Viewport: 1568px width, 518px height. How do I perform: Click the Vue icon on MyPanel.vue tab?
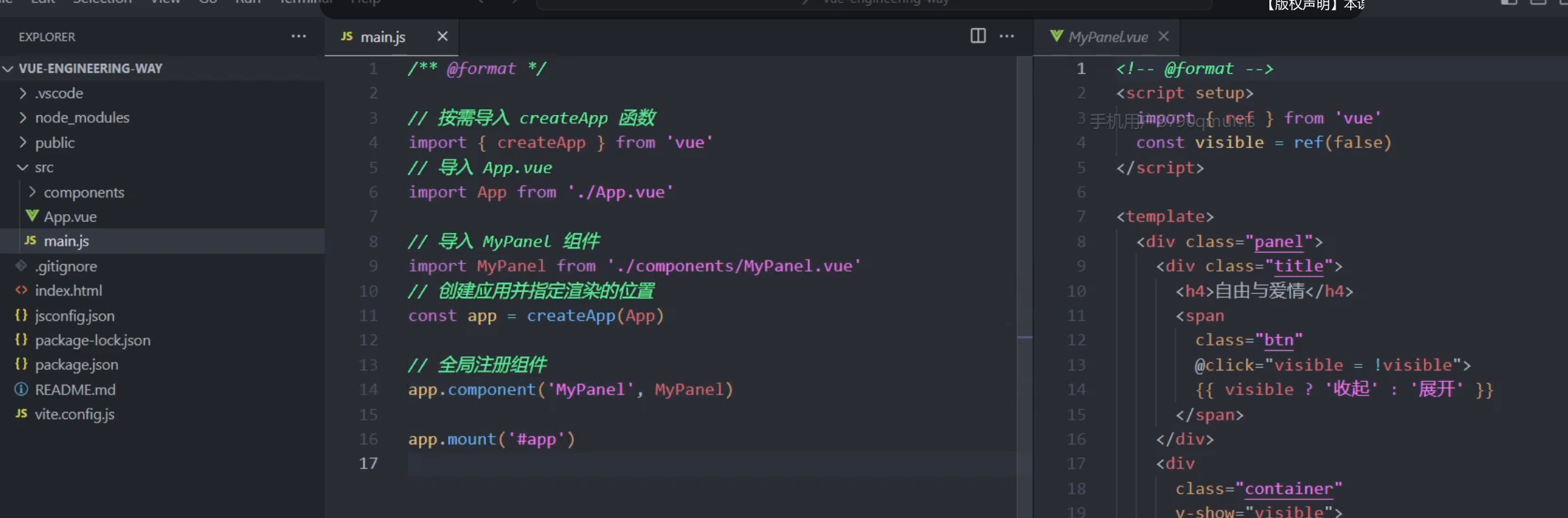point(1057,36)
